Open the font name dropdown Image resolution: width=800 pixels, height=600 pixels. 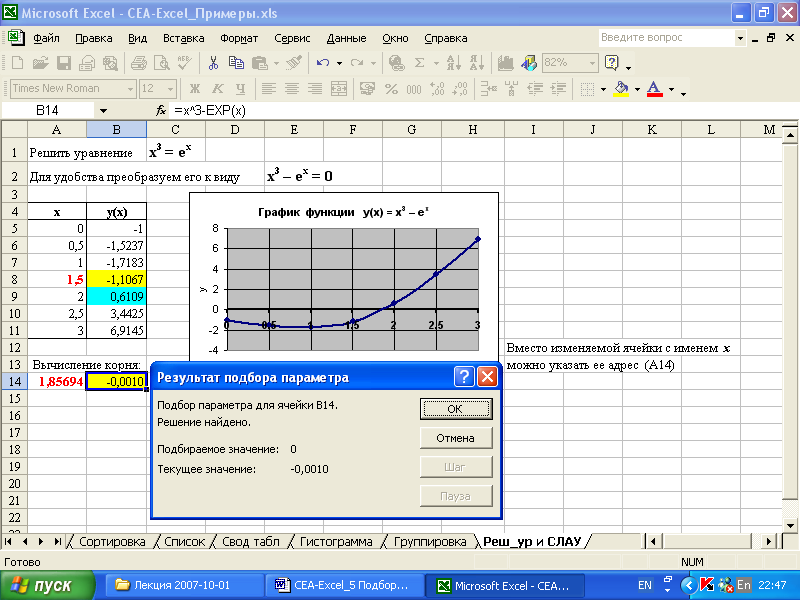point(130,89)
